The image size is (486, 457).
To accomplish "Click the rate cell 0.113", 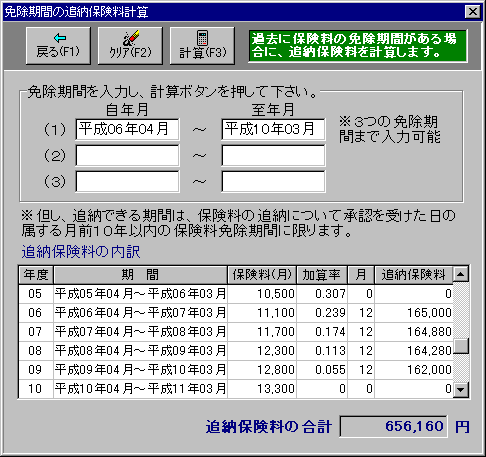I will tap(322, 351).
